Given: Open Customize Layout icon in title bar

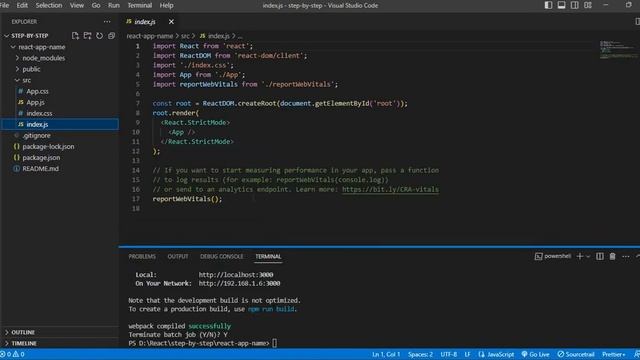Looking at the screenshot, I should coord(588,5).
